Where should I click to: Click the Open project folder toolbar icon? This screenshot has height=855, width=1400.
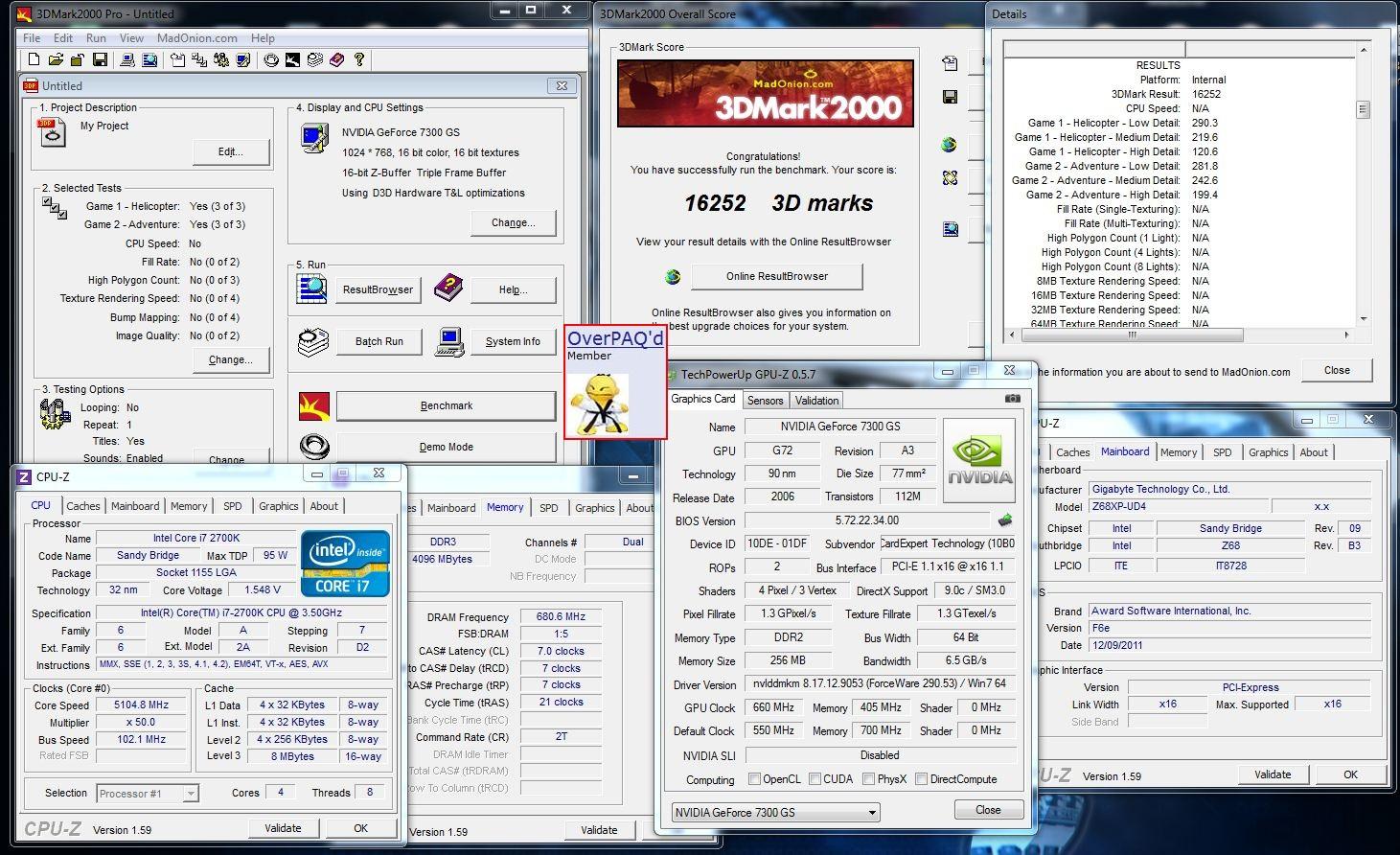(56, 59)
